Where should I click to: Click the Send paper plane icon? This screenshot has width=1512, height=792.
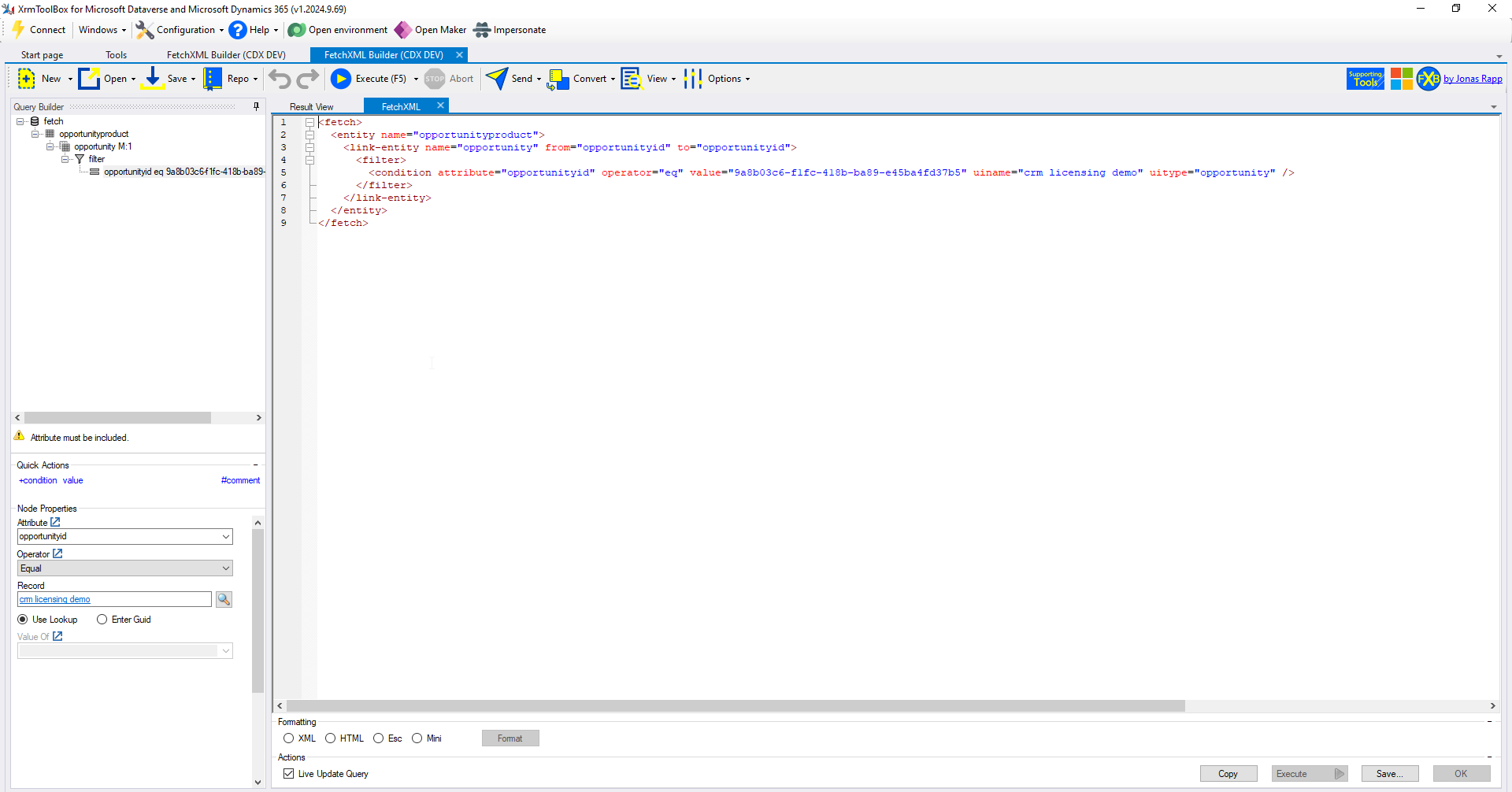pos(497,79)
